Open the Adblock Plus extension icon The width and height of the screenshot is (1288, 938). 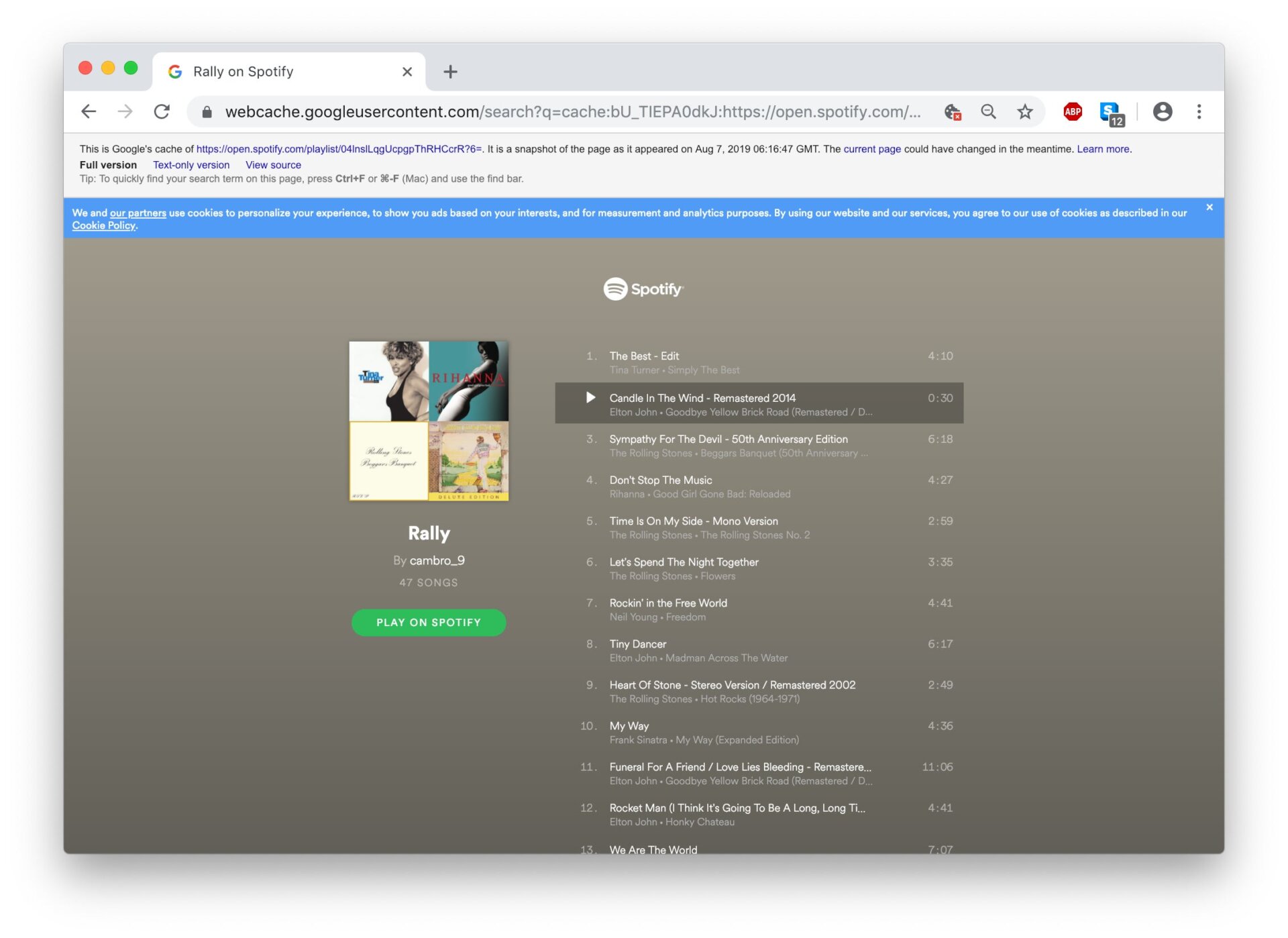tap(1072, 111)
